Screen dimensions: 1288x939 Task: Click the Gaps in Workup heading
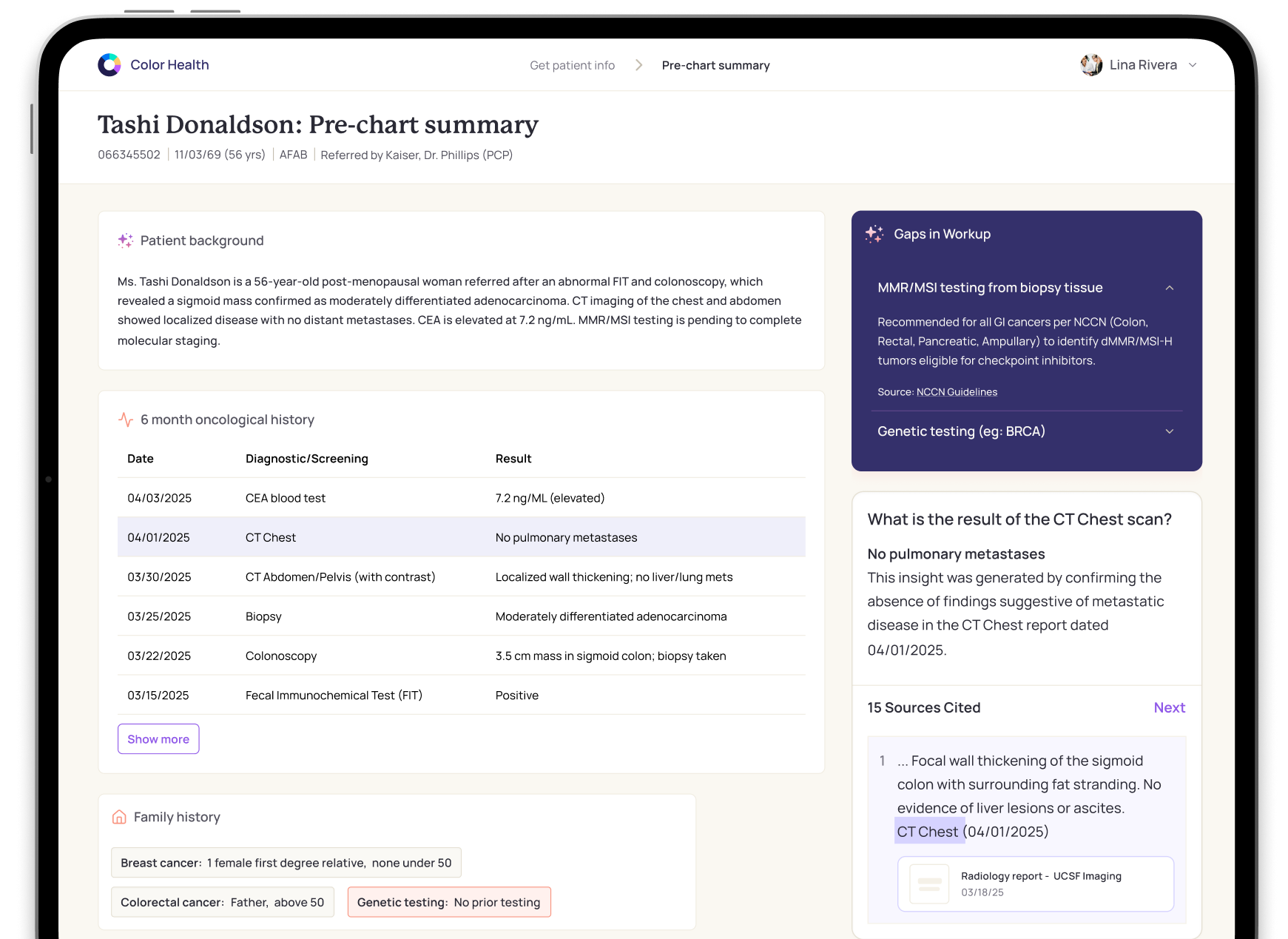coord(942,234)
